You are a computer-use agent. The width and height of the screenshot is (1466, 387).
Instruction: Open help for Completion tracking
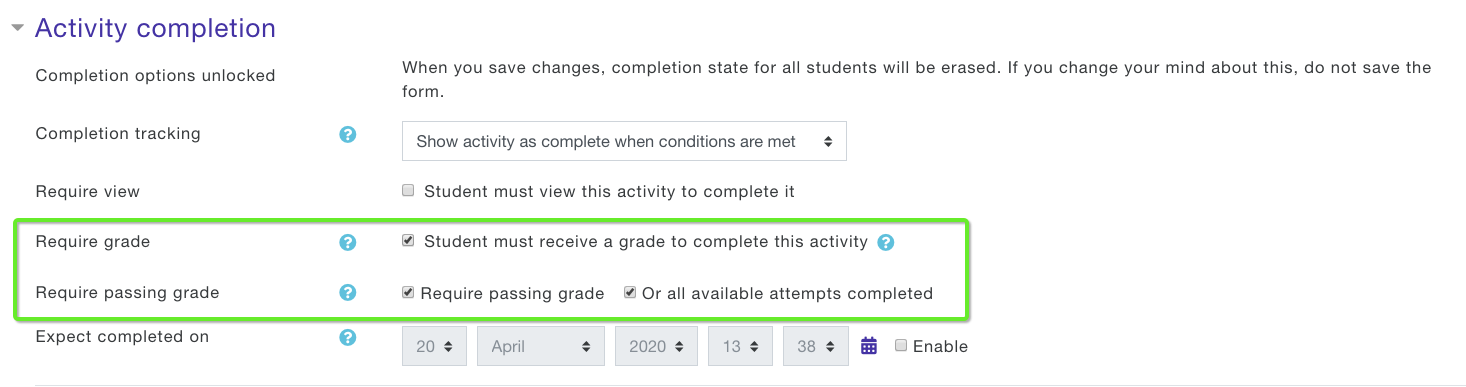[x=347, y=134]
